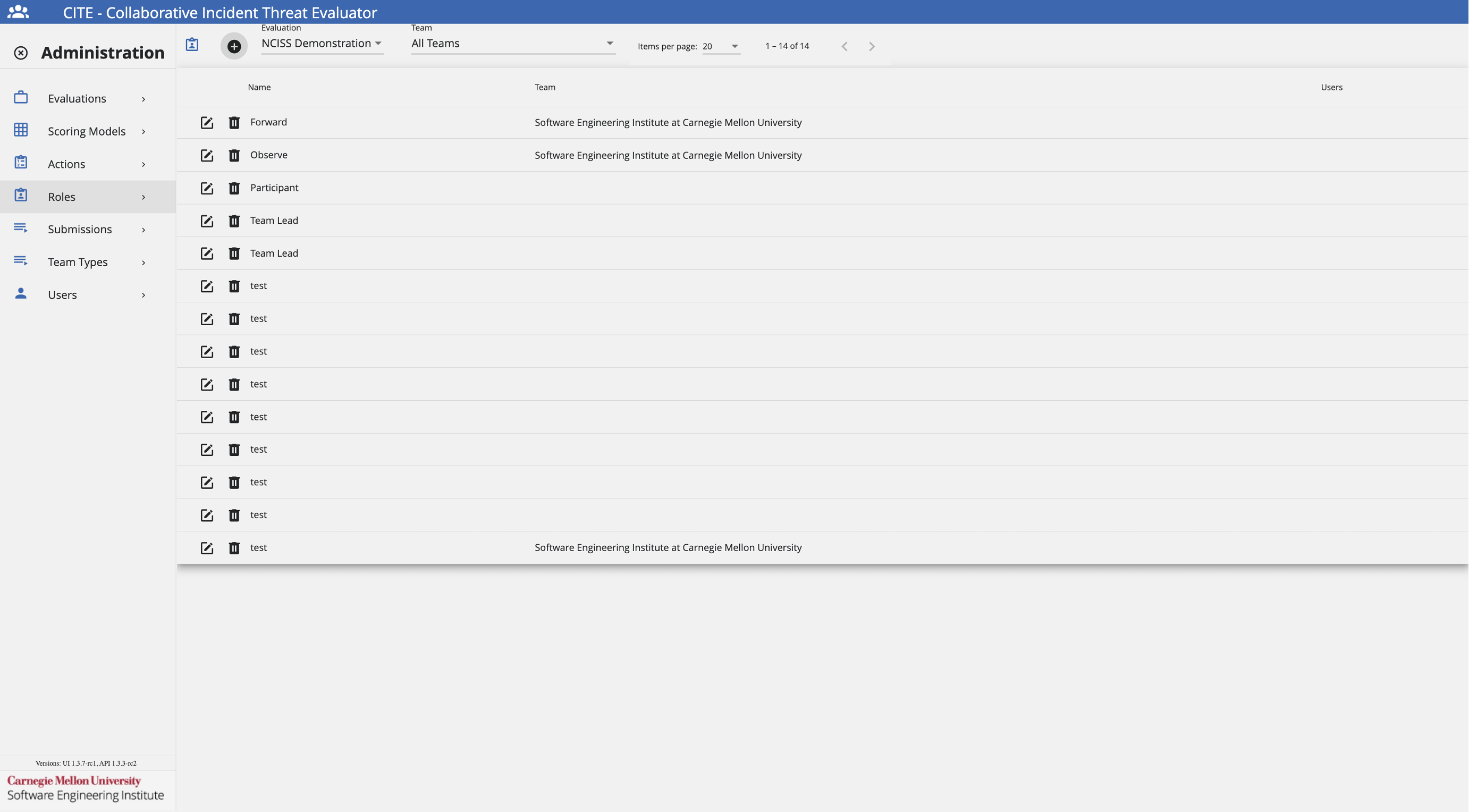
Task: Change items per page dropdown
Action: [720, 46]
